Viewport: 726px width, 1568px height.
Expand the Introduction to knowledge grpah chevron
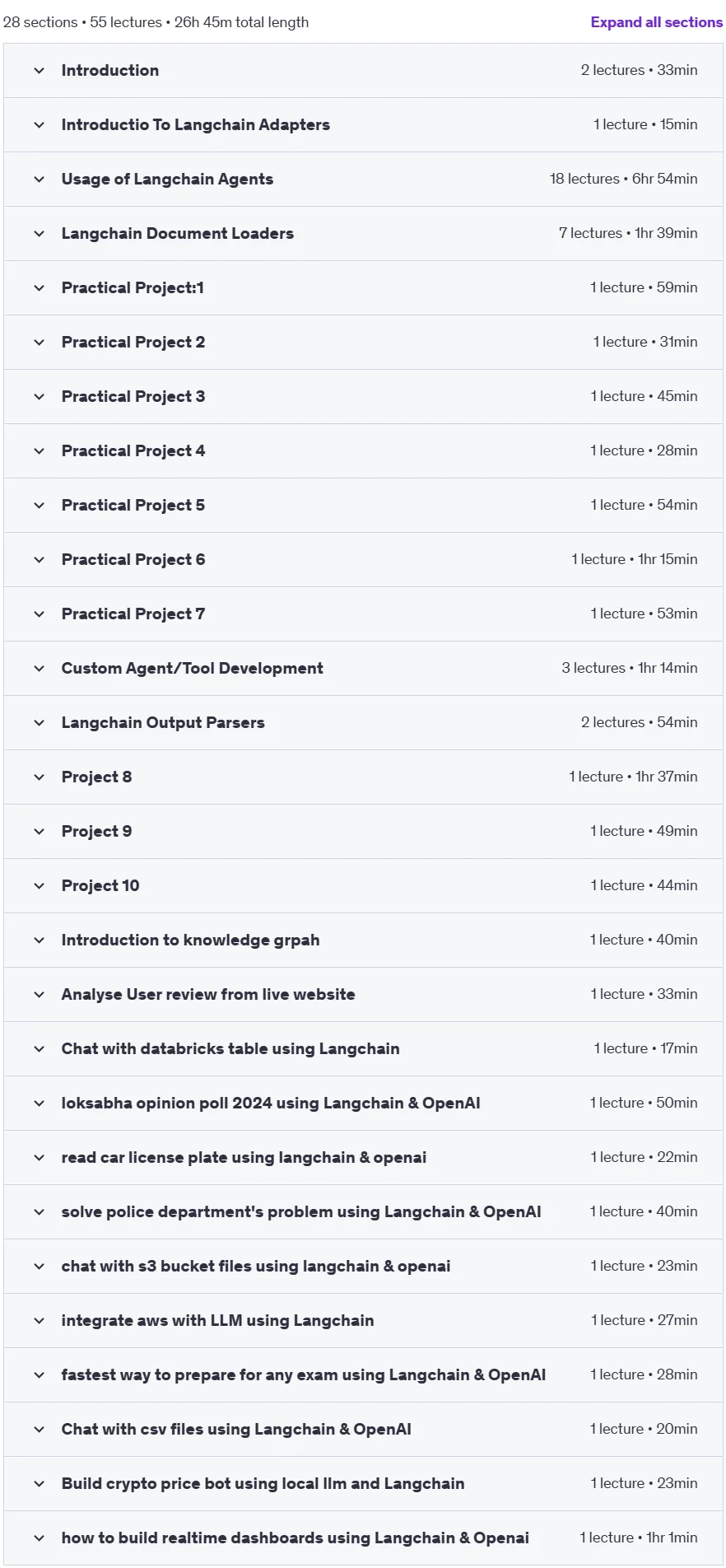tap(39, 940)
